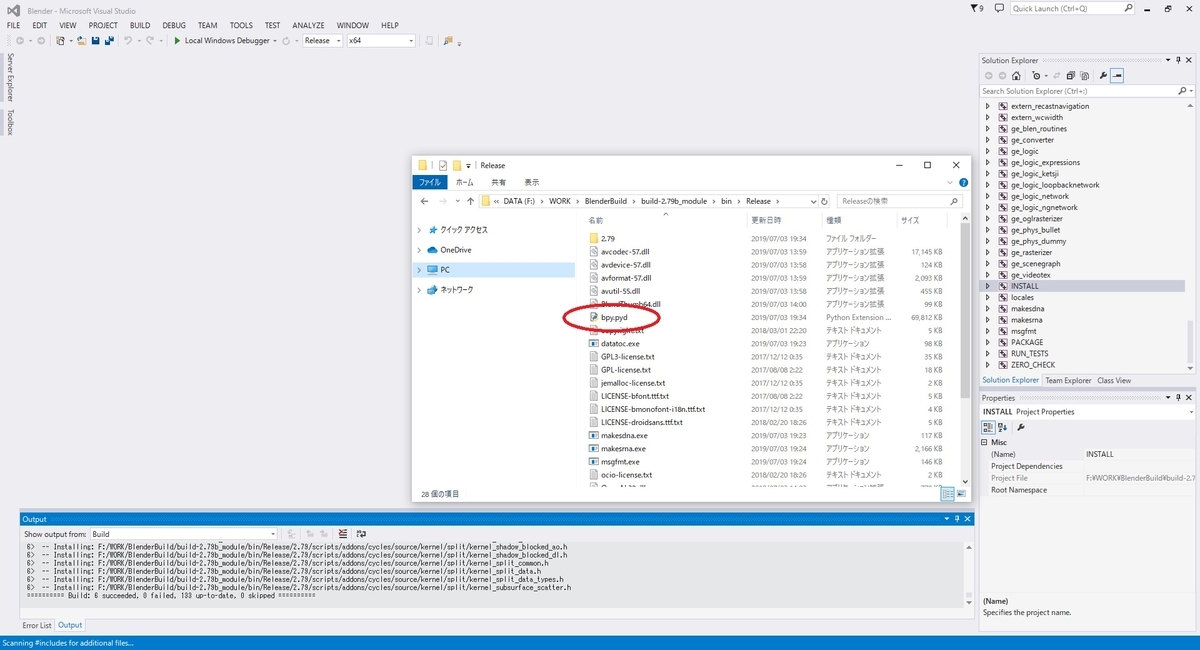Expand Quick Access in Explorer sidebar

coord(420,229)
